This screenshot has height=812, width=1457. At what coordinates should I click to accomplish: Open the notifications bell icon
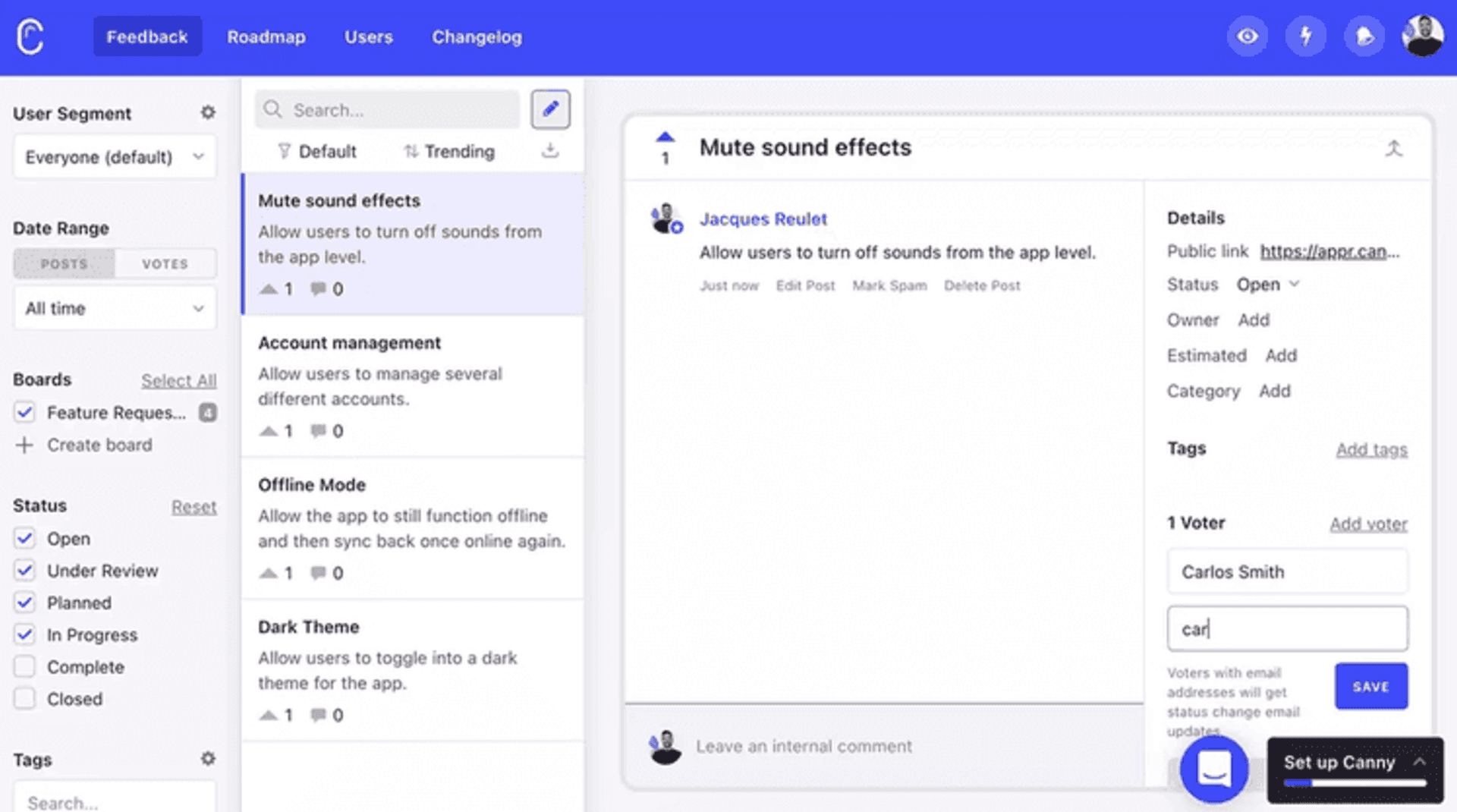1364,36
